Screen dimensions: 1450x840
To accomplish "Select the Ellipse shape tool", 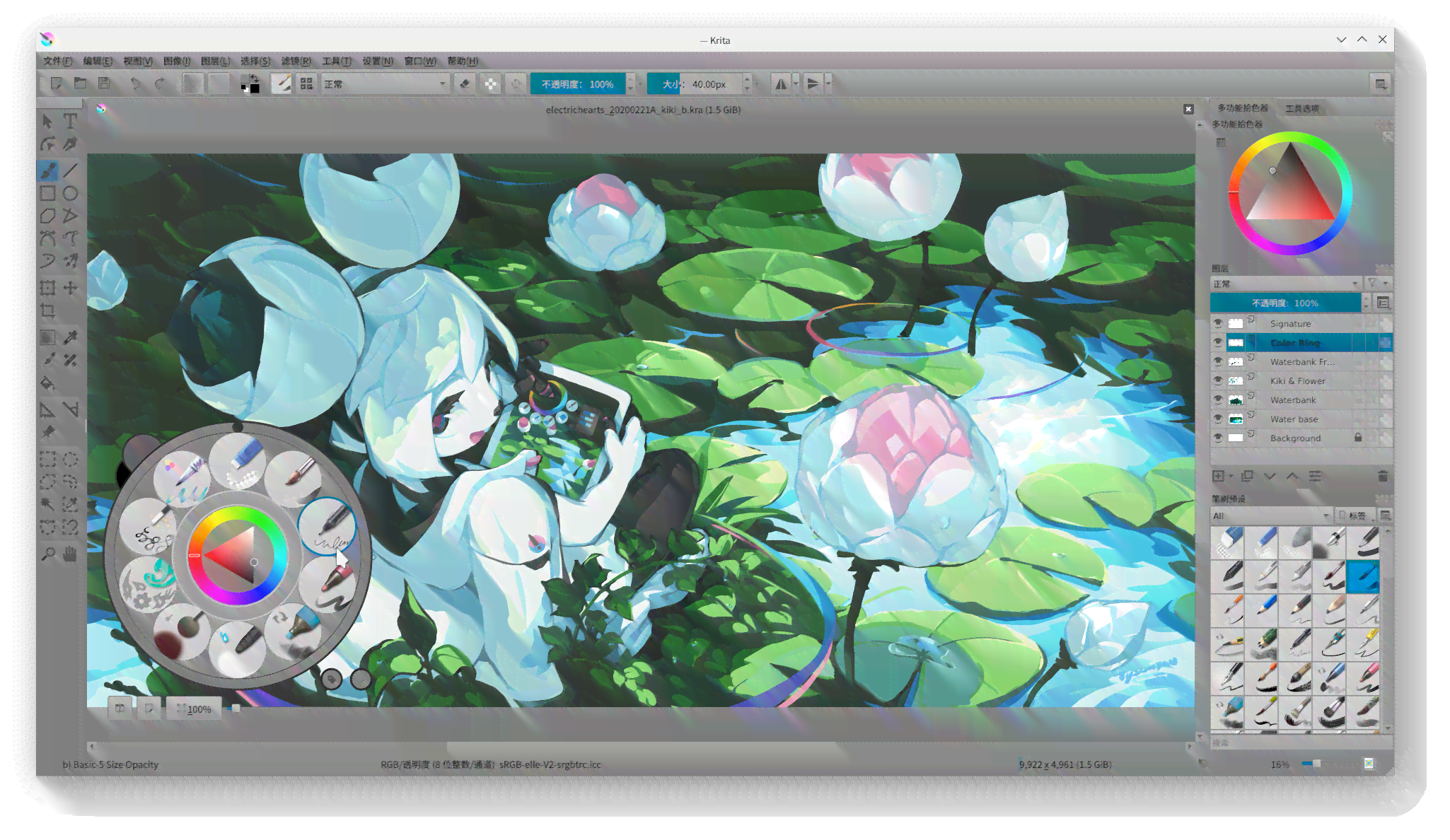I will click(70, 193).
